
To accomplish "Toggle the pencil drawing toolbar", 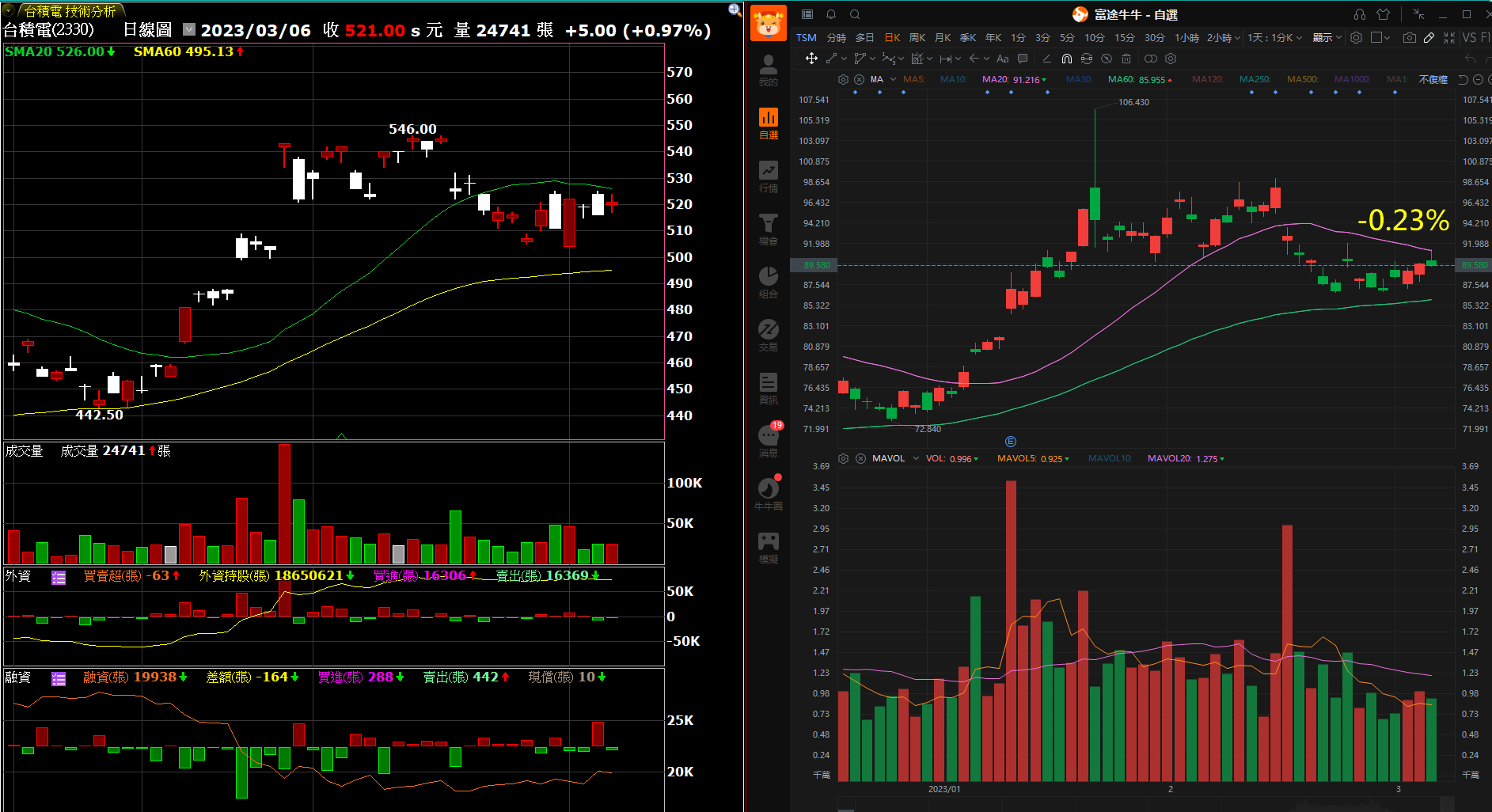I will [x=1429, y=38].
